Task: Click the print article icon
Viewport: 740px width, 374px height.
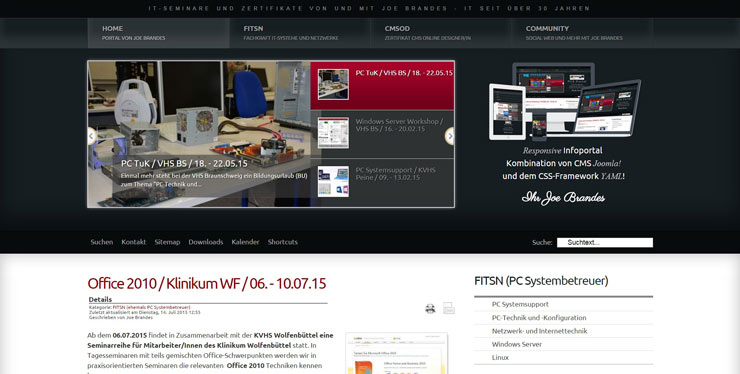Action: [x=430, y=309]
